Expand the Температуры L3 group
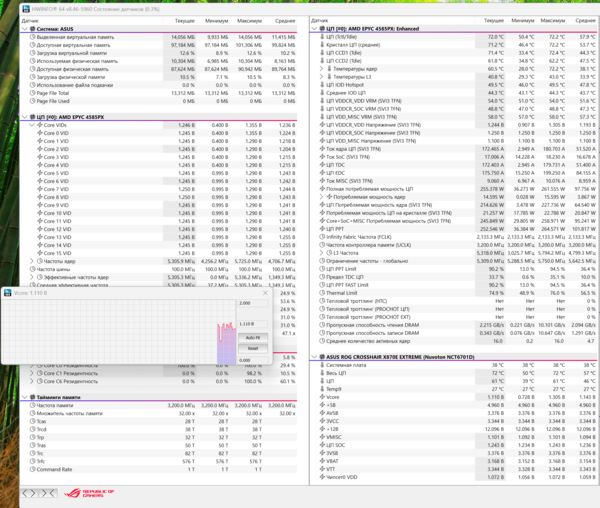600x508 pixels. pyautogui.click(x=321, y=77)
